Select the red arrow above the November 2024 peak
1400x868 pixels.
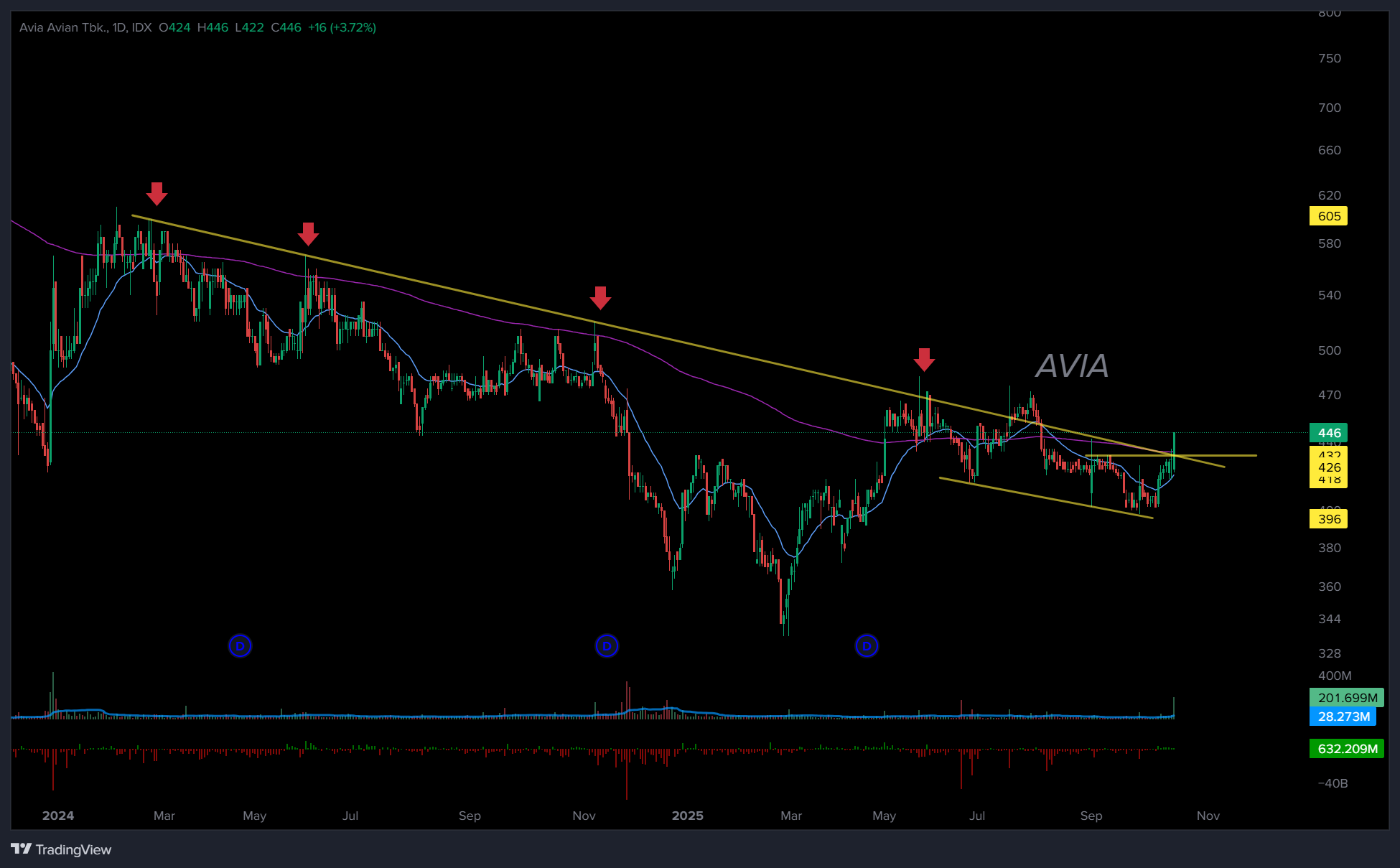[600, 297]
